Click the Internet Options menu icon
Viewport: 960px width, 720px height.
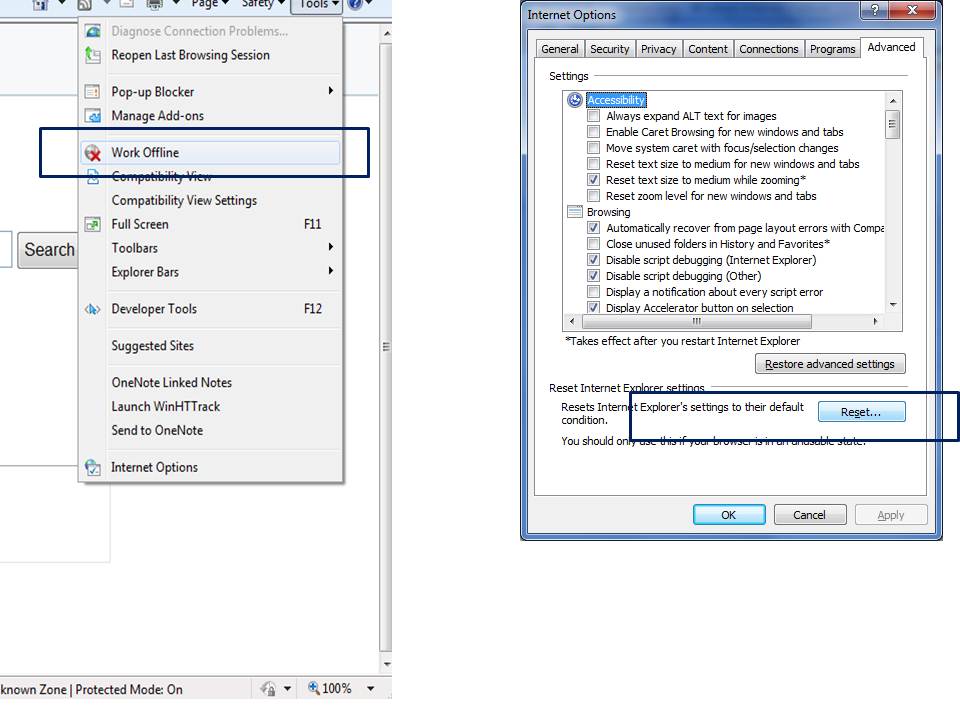[x=92, y=467]
